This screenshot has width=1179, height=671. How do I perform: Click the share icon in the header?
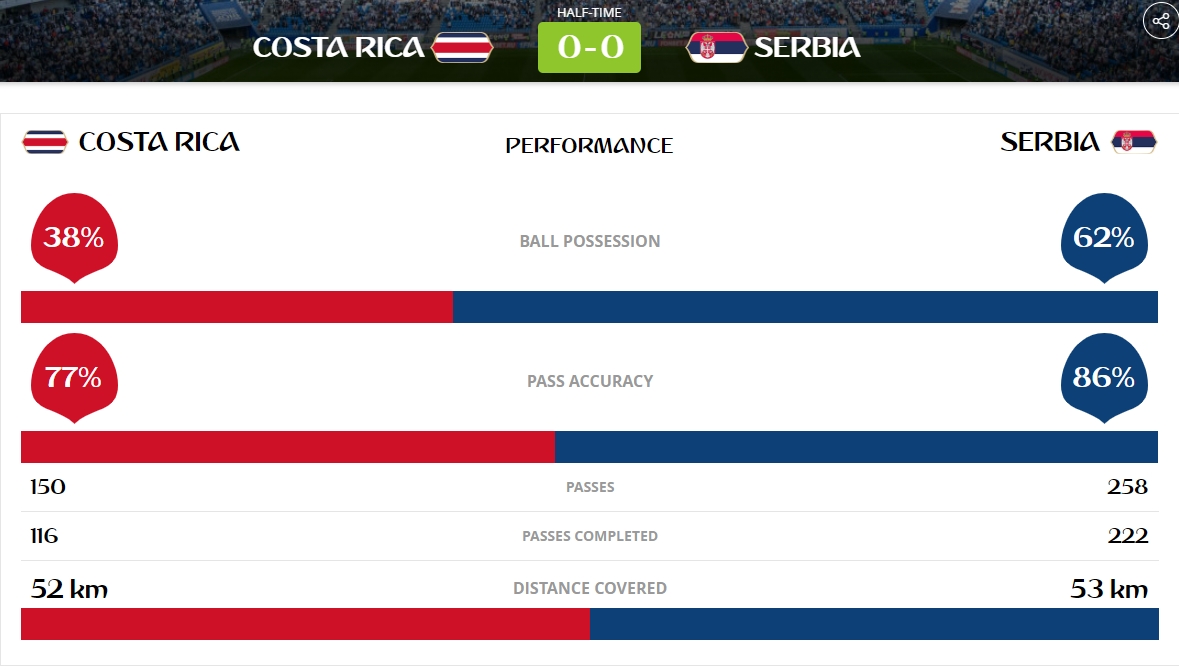click(x=1161, y=20)
